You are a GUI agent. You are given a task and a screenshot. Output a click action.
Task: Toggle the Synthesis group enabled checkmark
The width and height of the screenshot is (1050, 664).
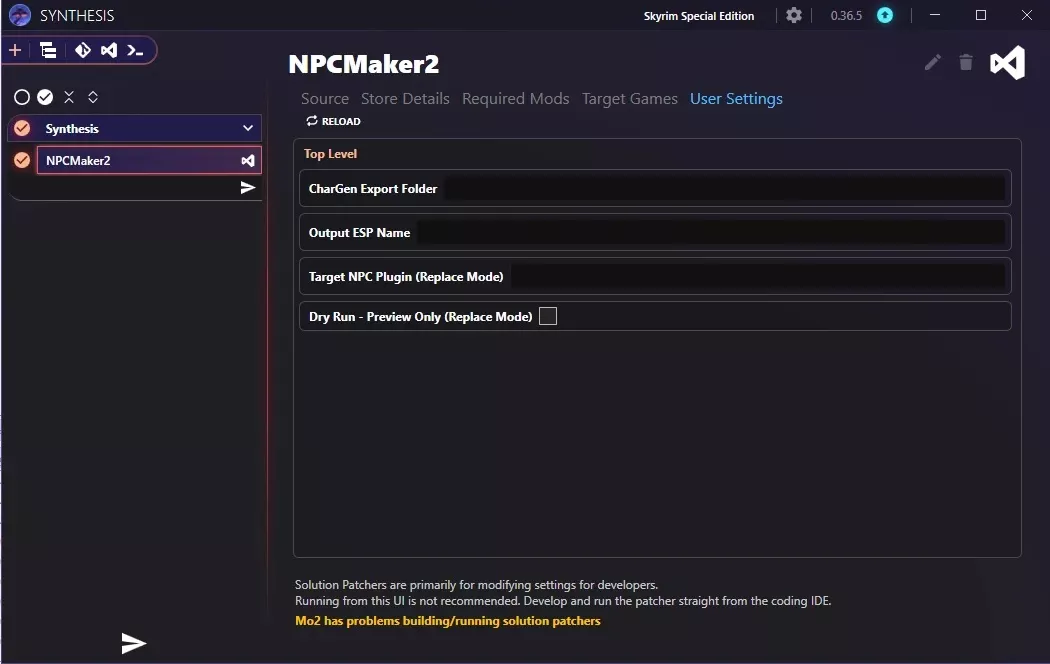coord(22,128)
